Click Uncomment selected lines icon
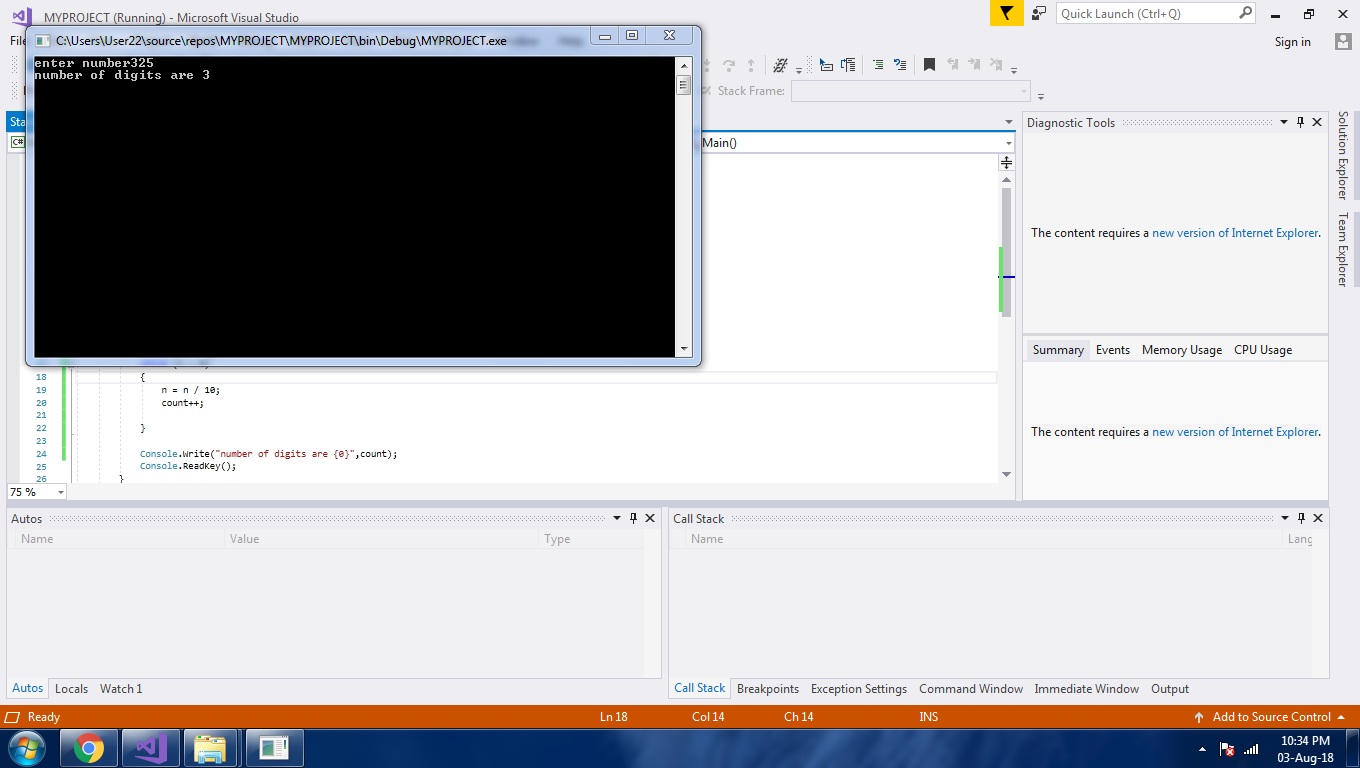Viewport: 1360px width, 768px height. (x=900, y=64)
